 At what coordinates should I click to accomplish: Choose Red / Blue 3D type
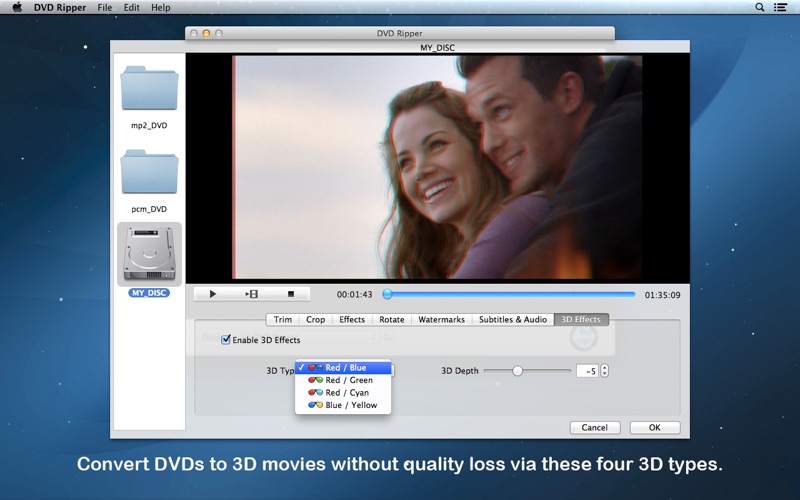pyautogui.click(x=343, y=367)
